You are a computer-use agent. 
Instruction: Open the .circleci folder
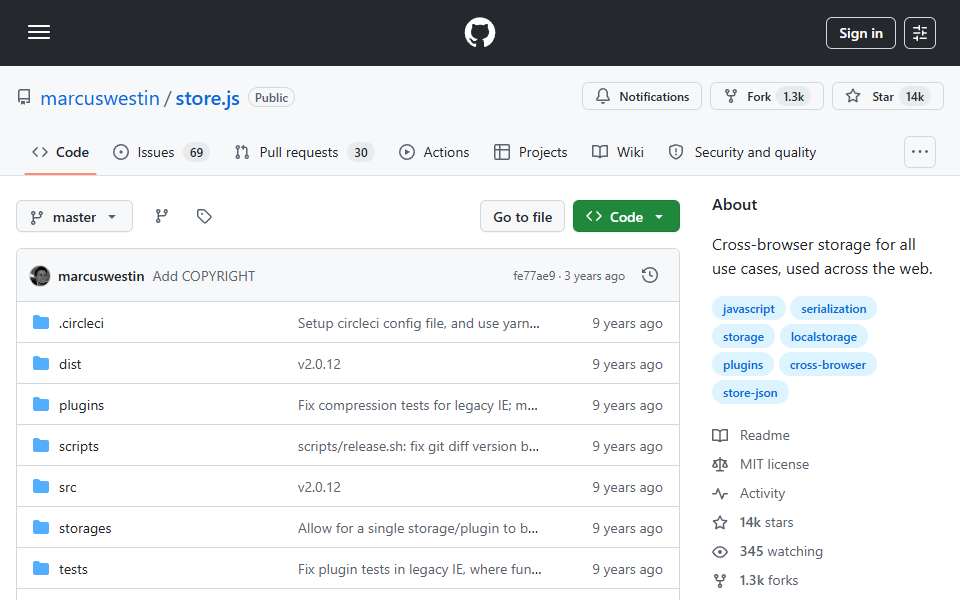point(81,323)
